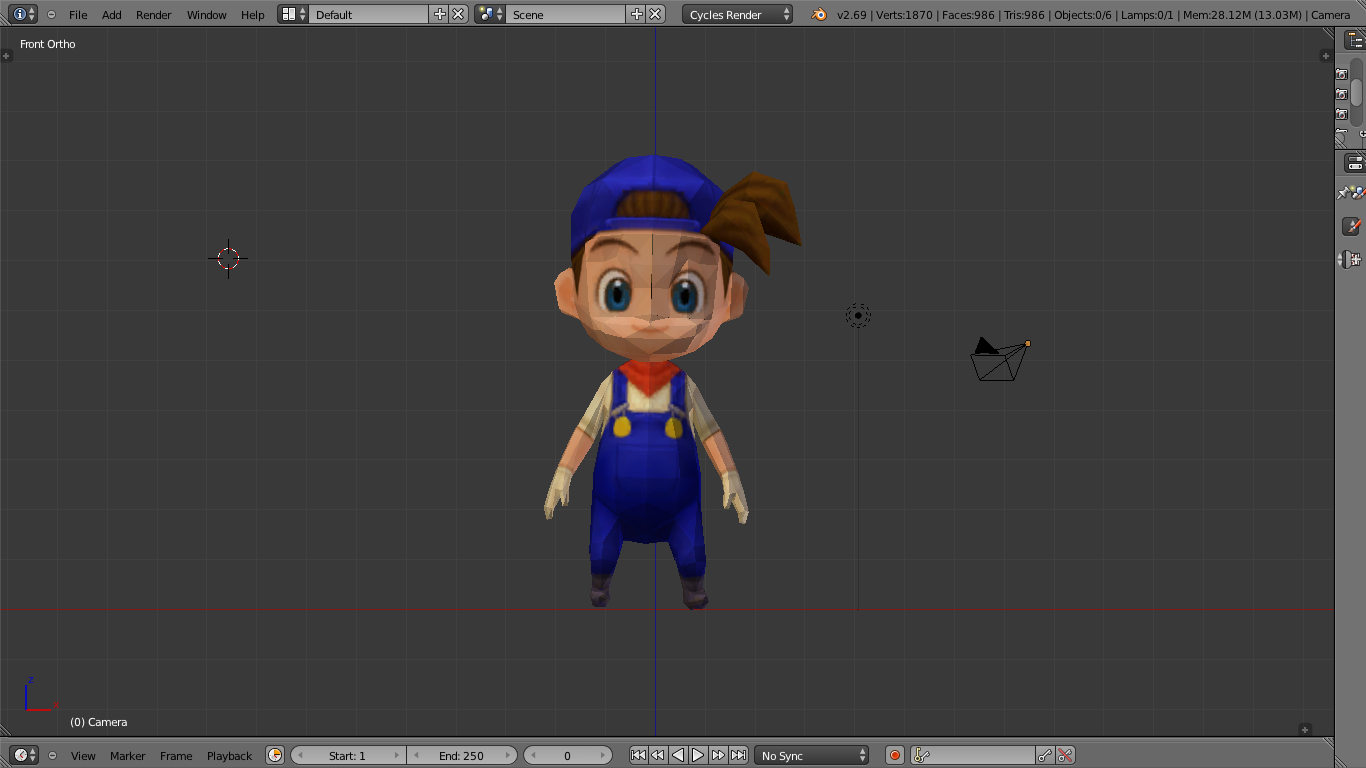1366x768 pixels.
Task: Jump to the last frame
Action: click(738, 755)
